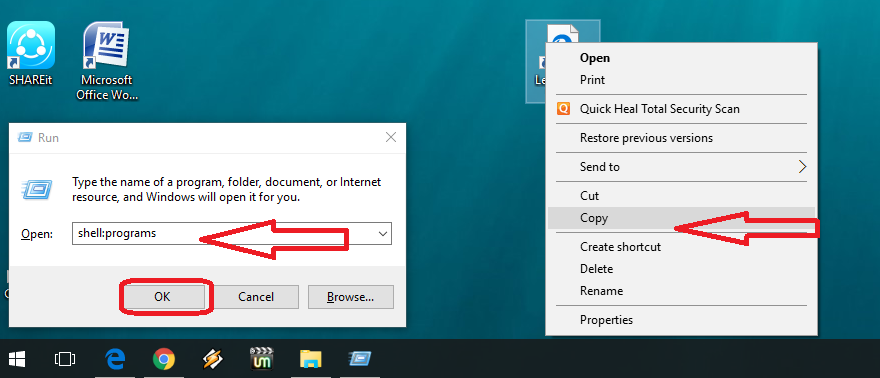Launch Google Chrome from the taskbar
The height and width of the screenshot is (378, 880).
coord(163,359)
